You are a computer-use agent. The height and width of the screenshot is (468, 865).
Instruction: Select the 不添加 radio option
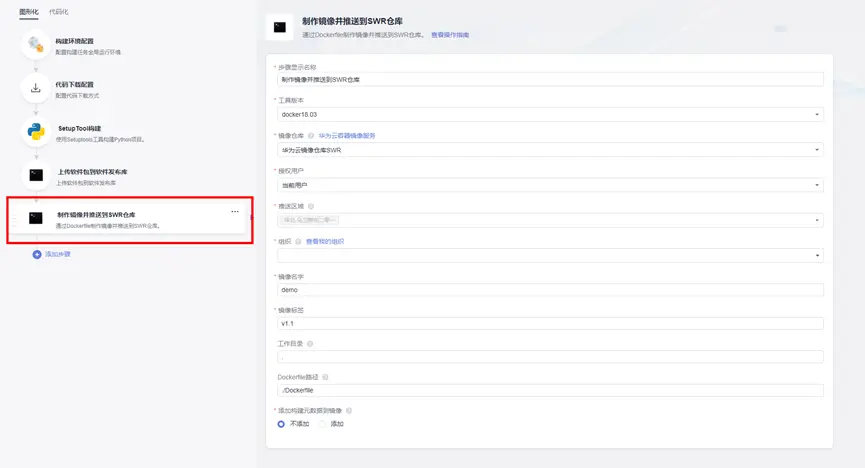(x=281, y=424)
